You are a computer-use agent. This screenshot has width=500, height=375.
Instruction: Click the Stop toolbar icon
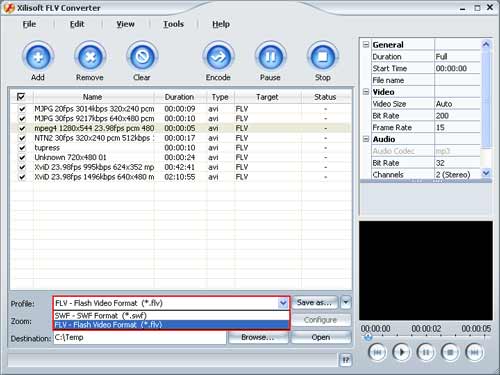point(322,57)
